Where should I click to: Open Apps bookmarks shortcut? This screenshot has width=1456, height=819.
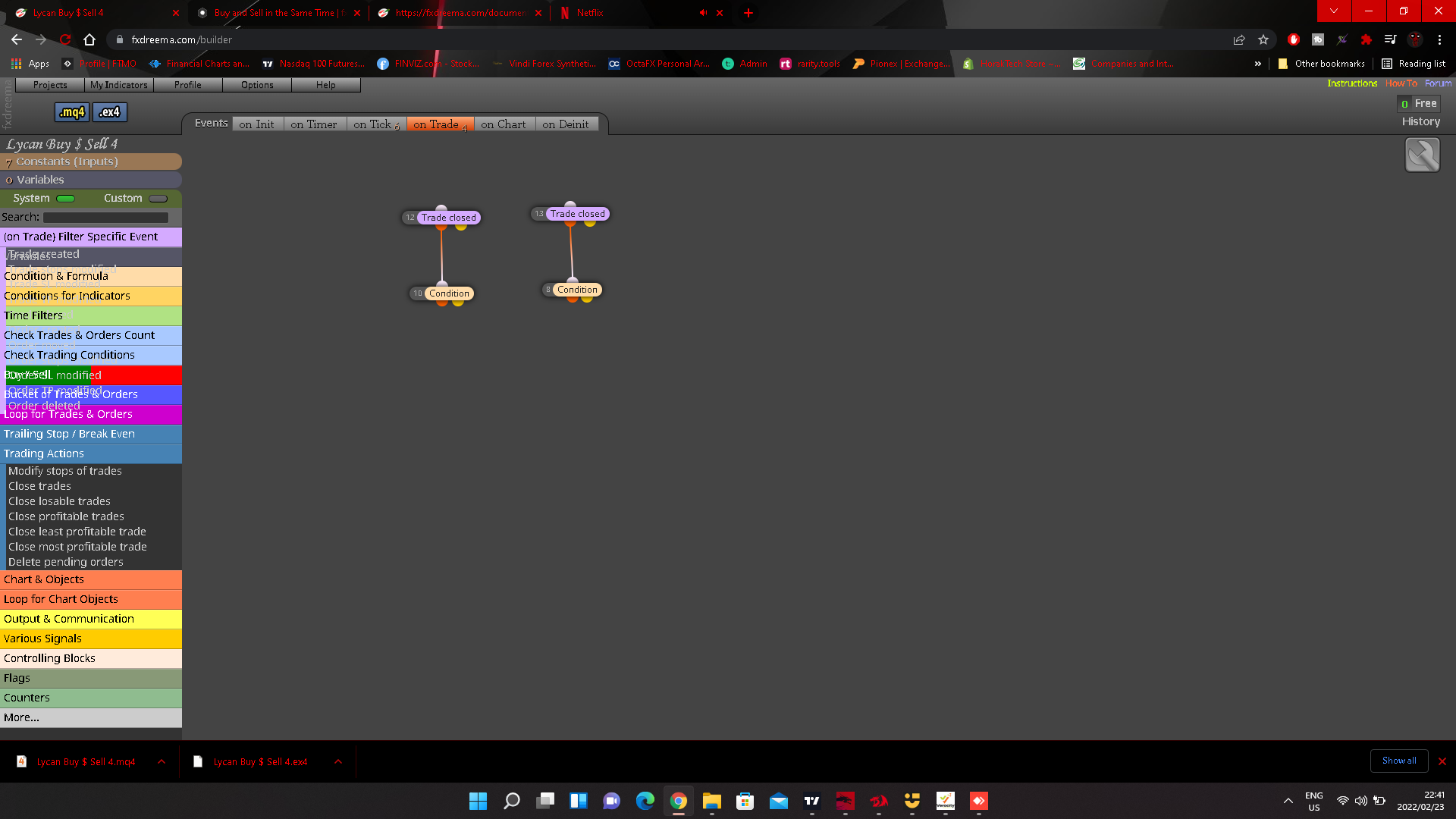(30, 64)
